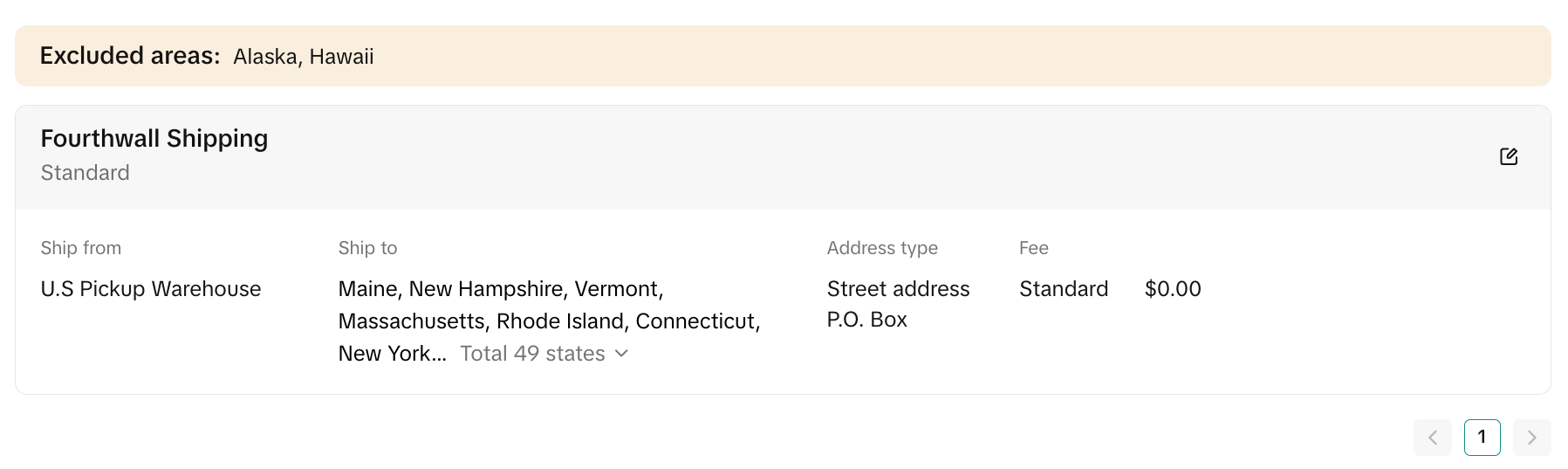Edit the Fourthwall Shipping method
The width and height of the screenshot is (1568, 469).
click(x=1509, y=156)
